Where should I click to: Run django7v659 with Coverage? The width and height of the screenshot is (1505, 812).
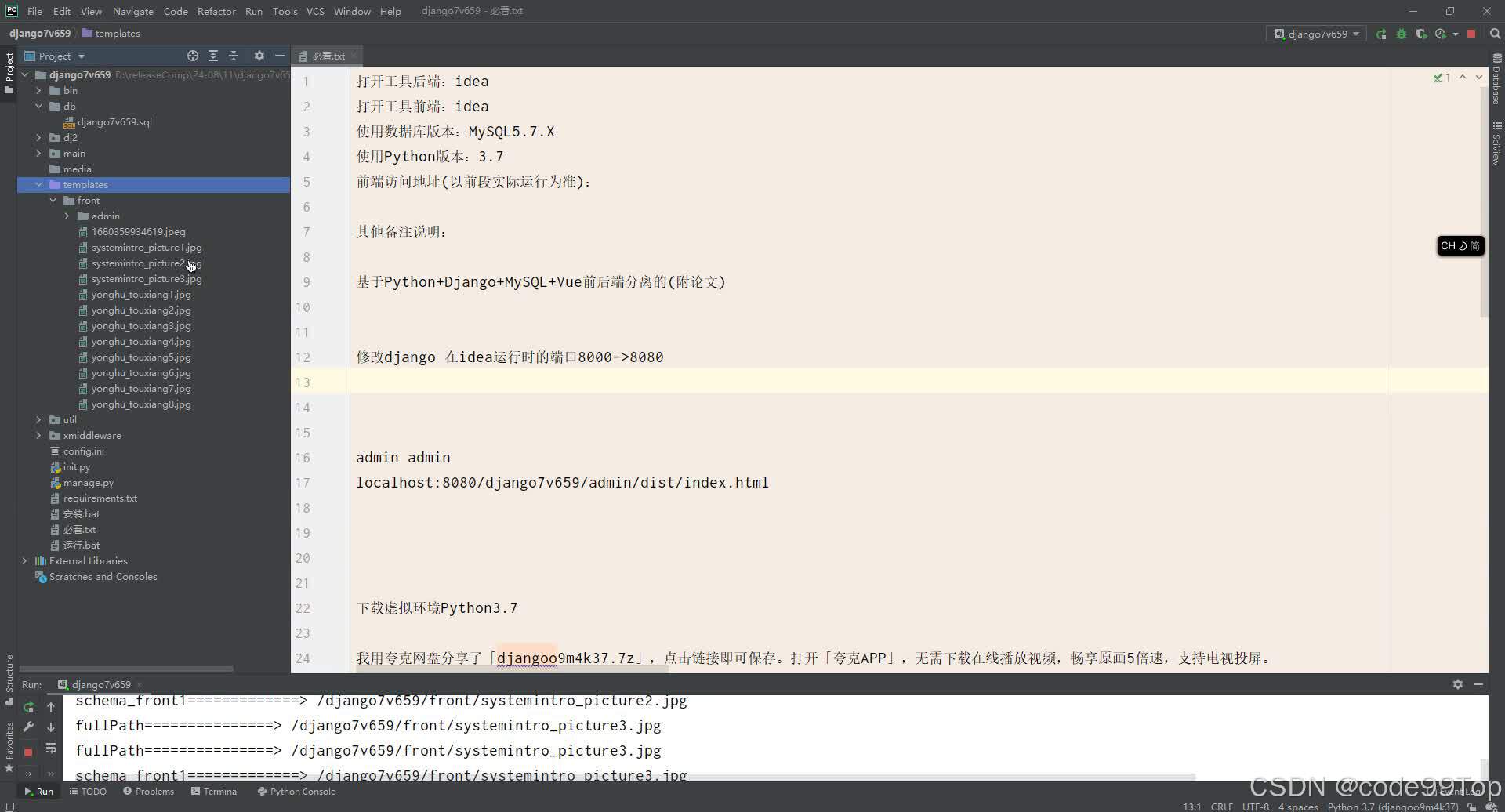click(1421, 34)
